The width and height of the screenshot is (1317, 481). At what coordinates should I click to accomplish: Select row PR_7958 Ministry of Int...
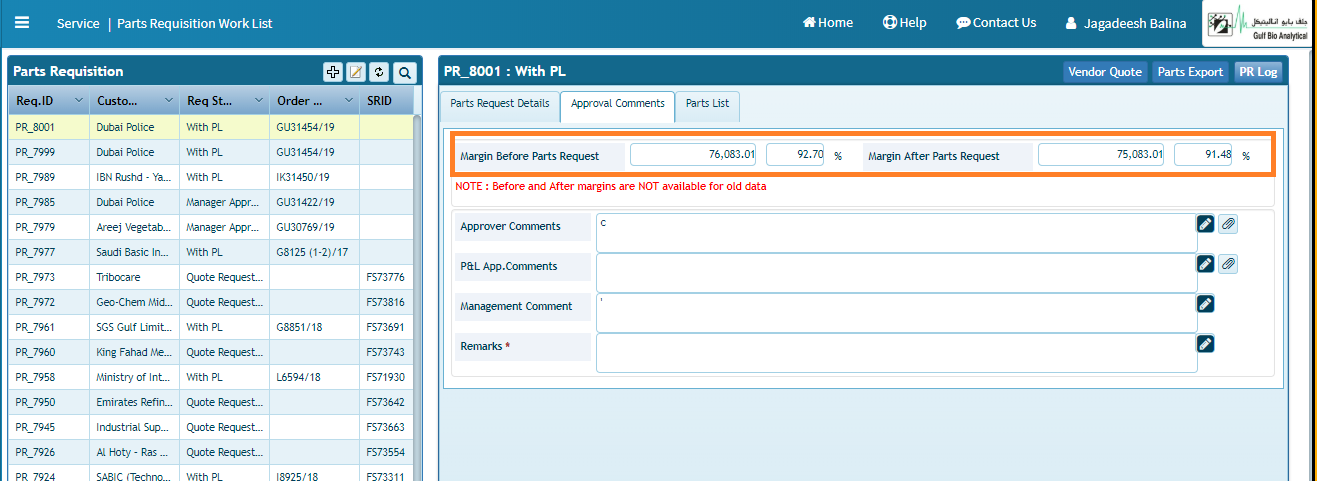pyautogui.click(x=211, y=377)
